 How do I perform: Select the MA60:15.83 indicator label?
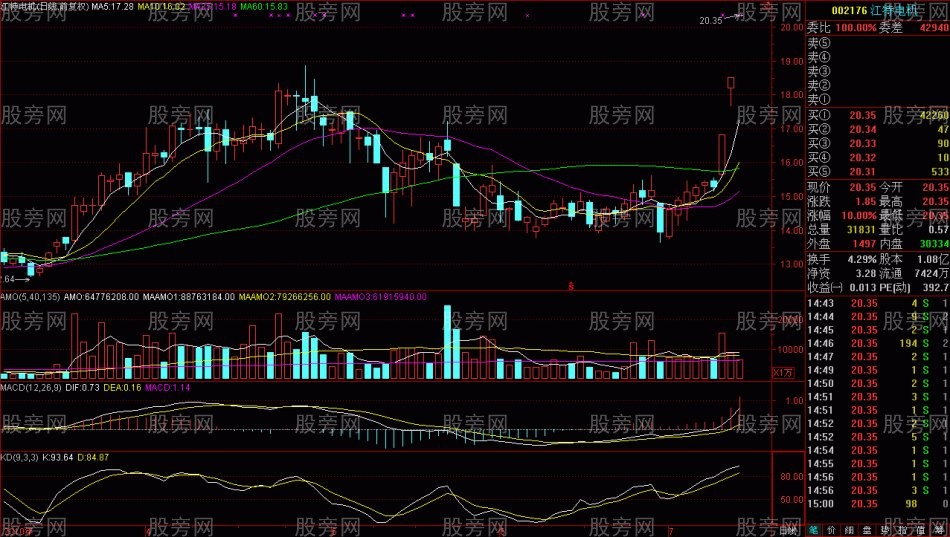click(x=264, y=7)
